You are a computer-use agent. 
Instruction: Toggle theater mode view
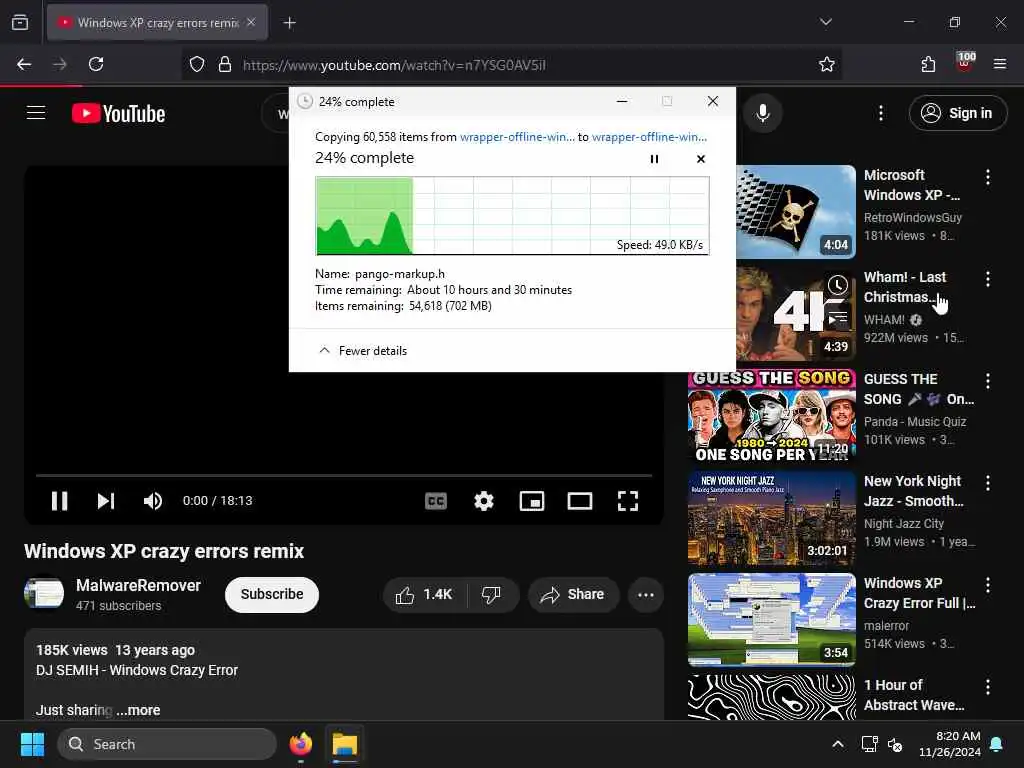coord(579,501)
